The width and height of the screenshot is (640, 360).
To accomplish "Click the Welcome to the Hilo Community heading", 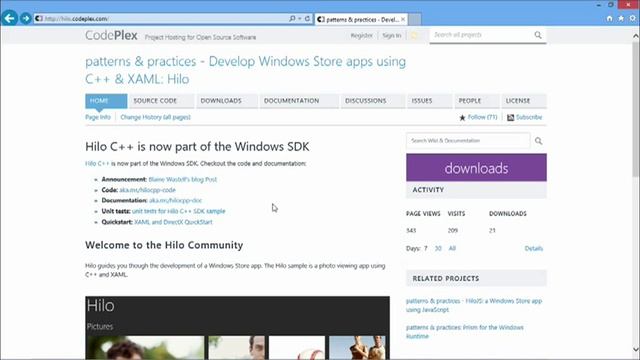I will pos(164,245).
